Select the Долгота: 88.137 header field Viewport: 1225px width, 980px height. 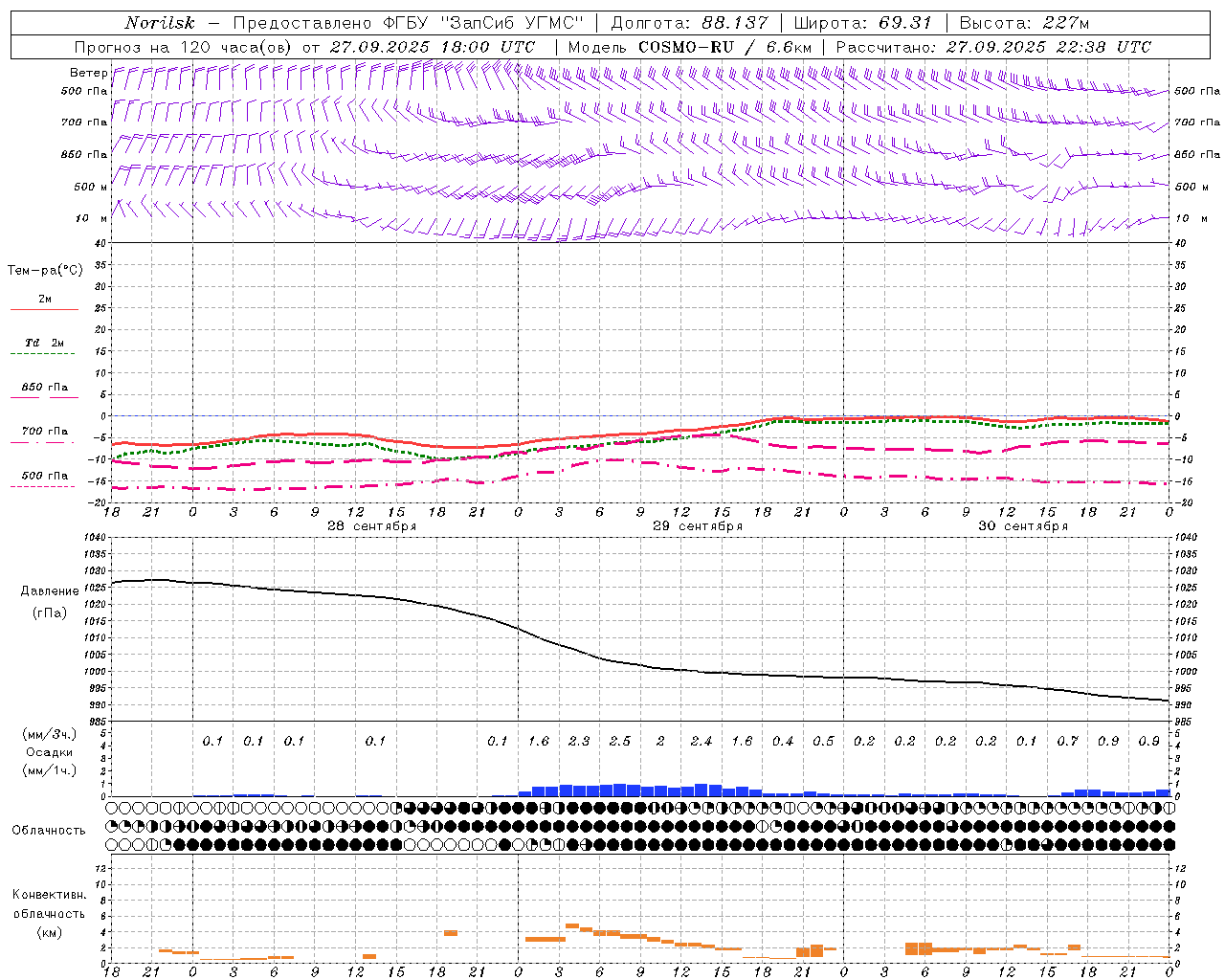689,23
